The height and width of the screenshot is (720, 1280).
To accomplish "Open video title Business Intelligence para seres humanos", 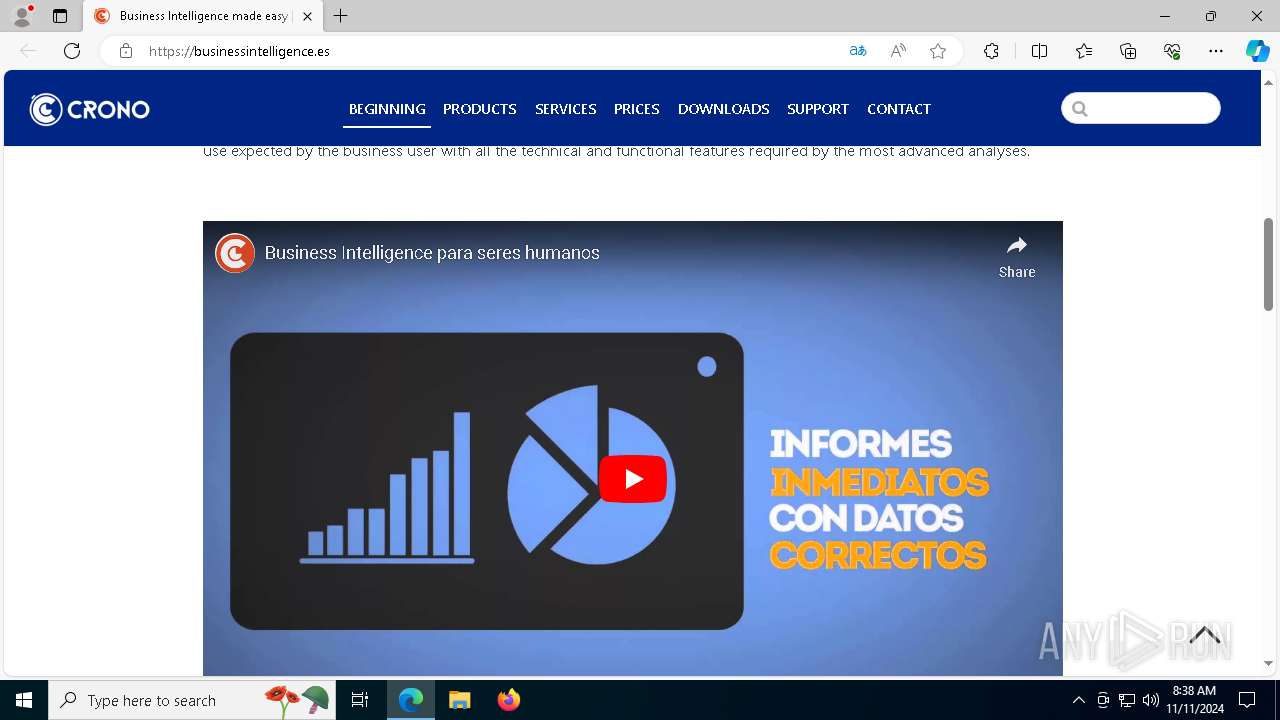I will tap(432, 253).
